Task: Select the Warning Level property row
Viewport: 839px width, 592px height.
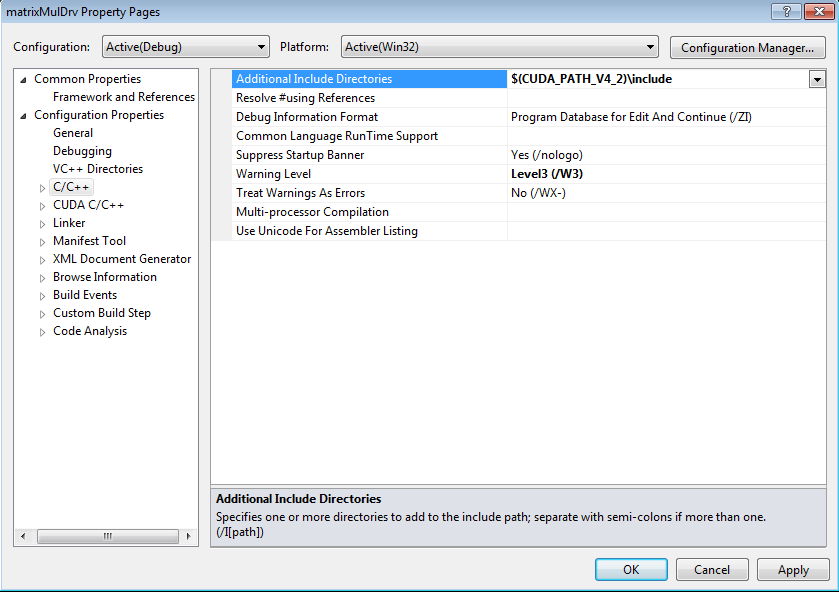Action: click(x=273, y=174)
